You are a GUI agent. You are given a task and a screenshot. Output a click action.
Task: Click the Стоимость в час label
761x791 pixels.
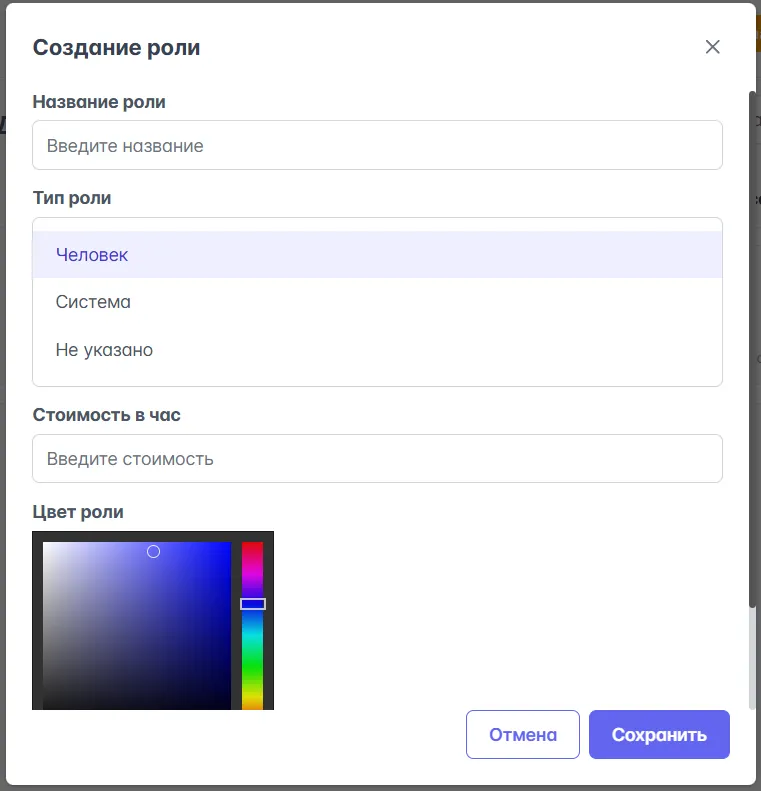[106, 414]
